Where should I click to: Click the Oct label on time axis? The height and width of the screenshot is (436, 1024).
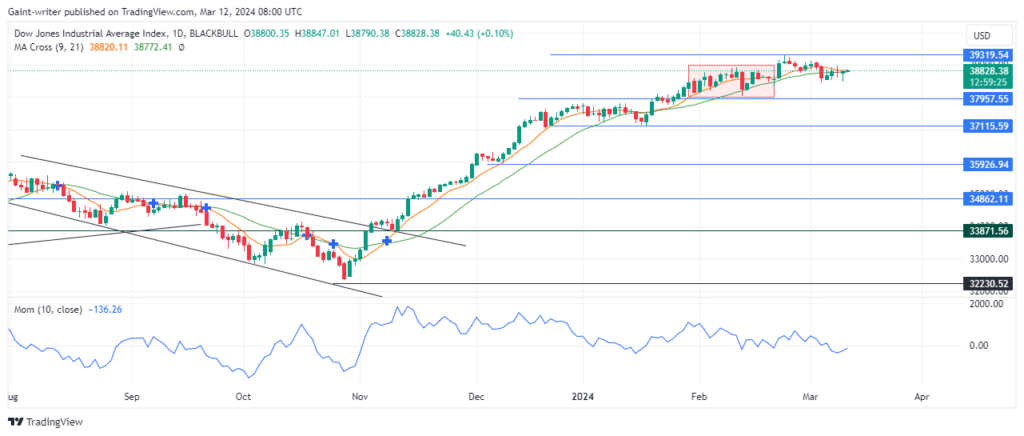pyautogui.click(x=244, y=396)
